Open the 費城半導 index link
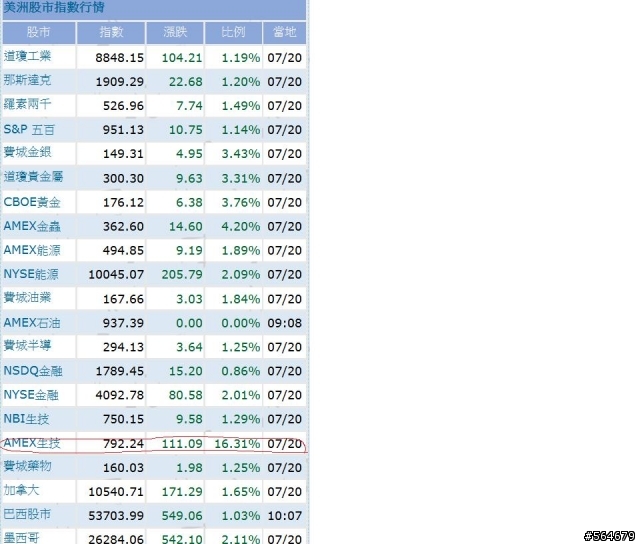This screenshot has height=544, width=640. pos(27,346)
